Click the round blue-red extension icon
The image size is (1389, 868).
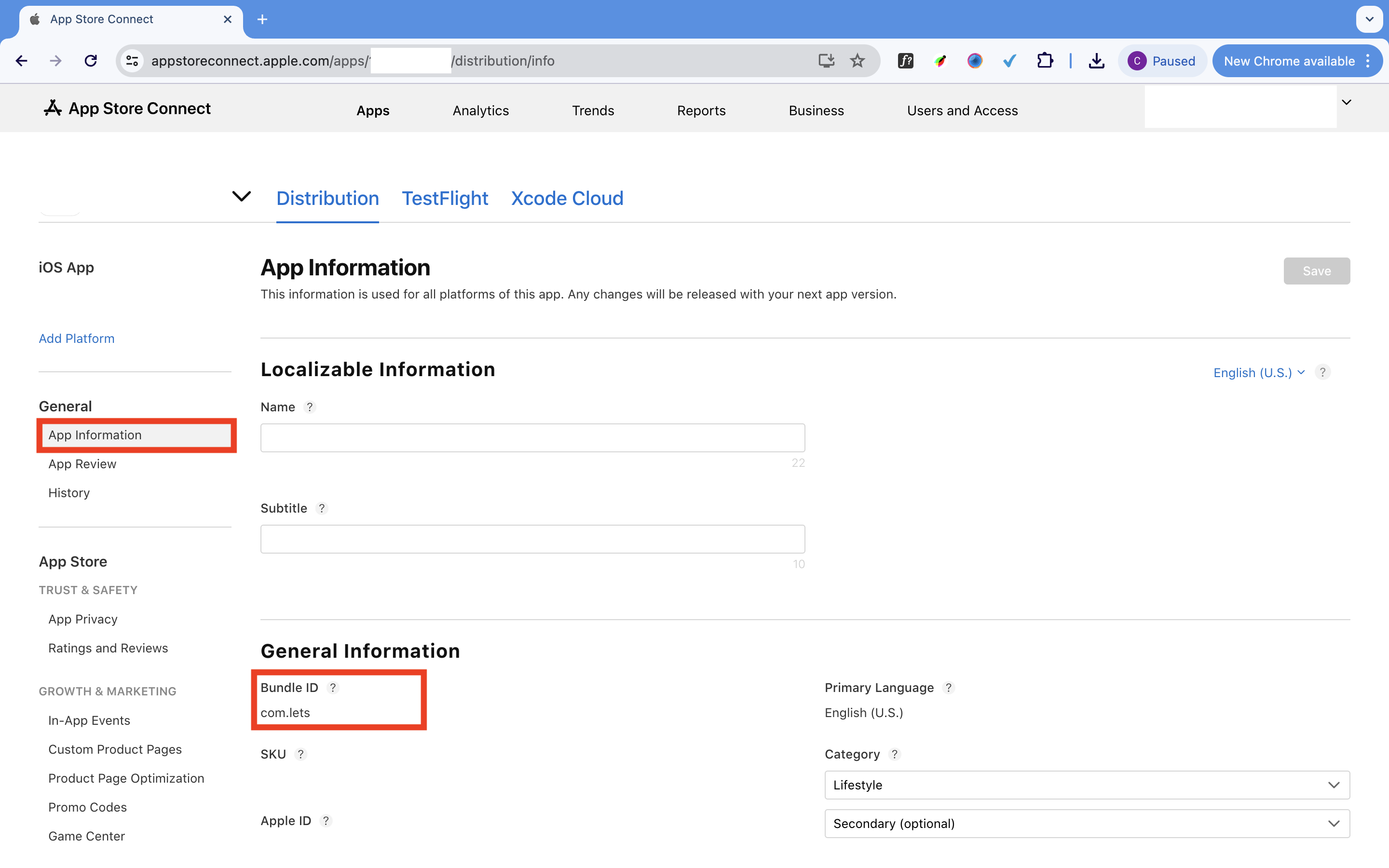click(x=975, y=61)
